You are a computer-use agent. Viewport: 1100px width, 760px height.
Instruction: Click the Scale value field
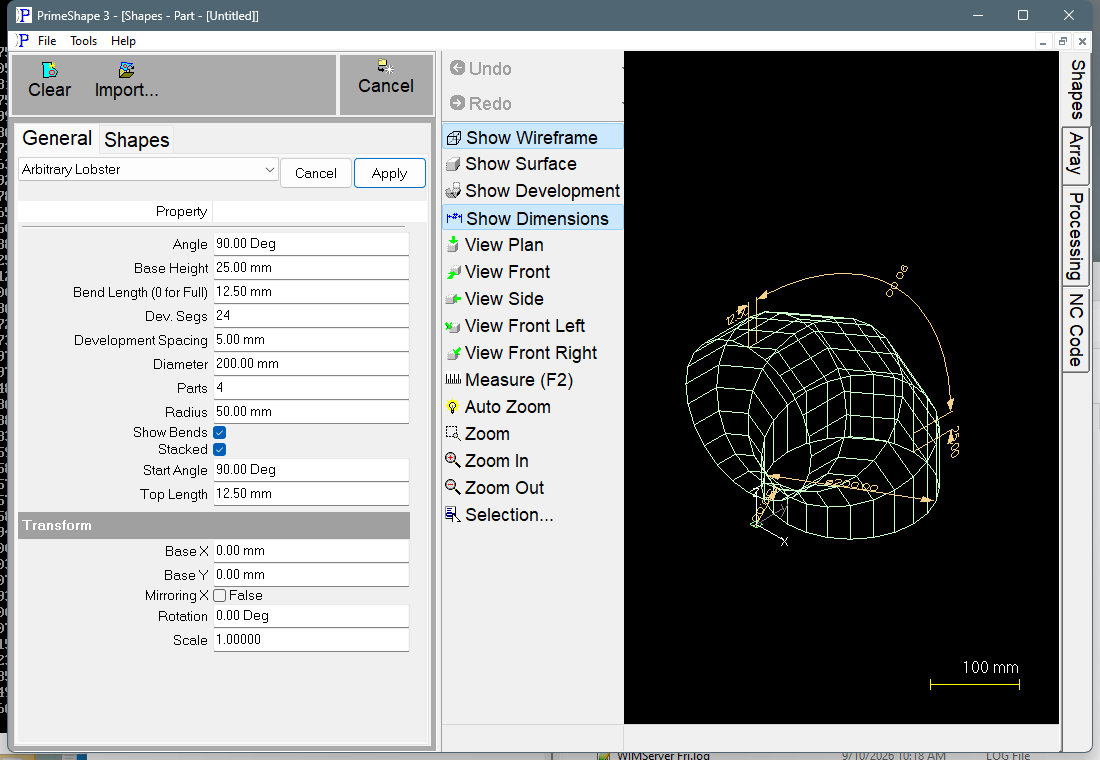point(311,640)
